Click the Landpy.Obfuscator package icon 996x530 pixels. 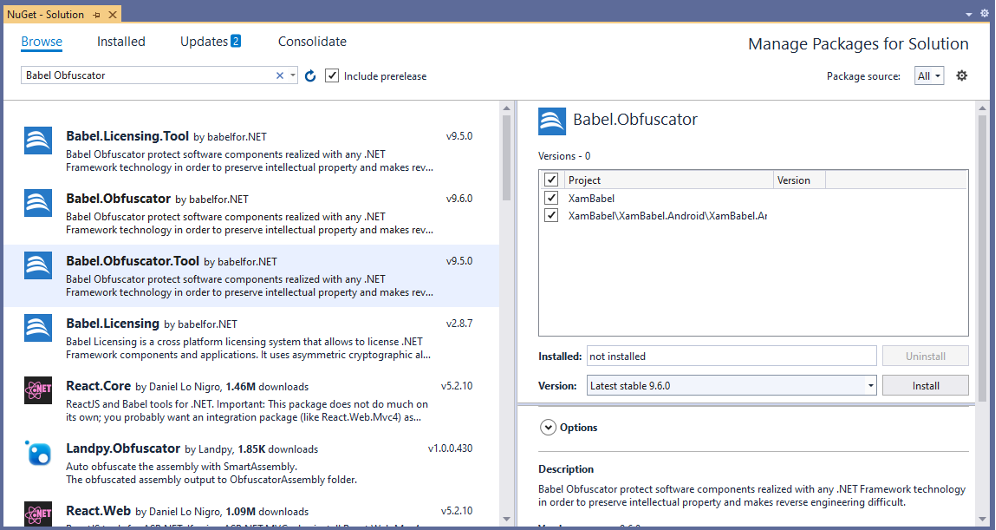(38, 452)
